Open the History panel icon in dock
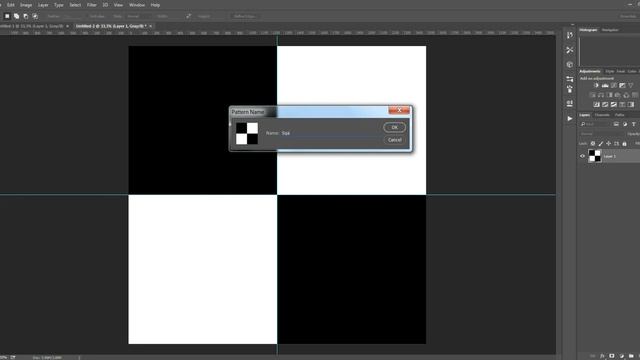The height and width of the screenshot is (360, 640). click(570, 35)
